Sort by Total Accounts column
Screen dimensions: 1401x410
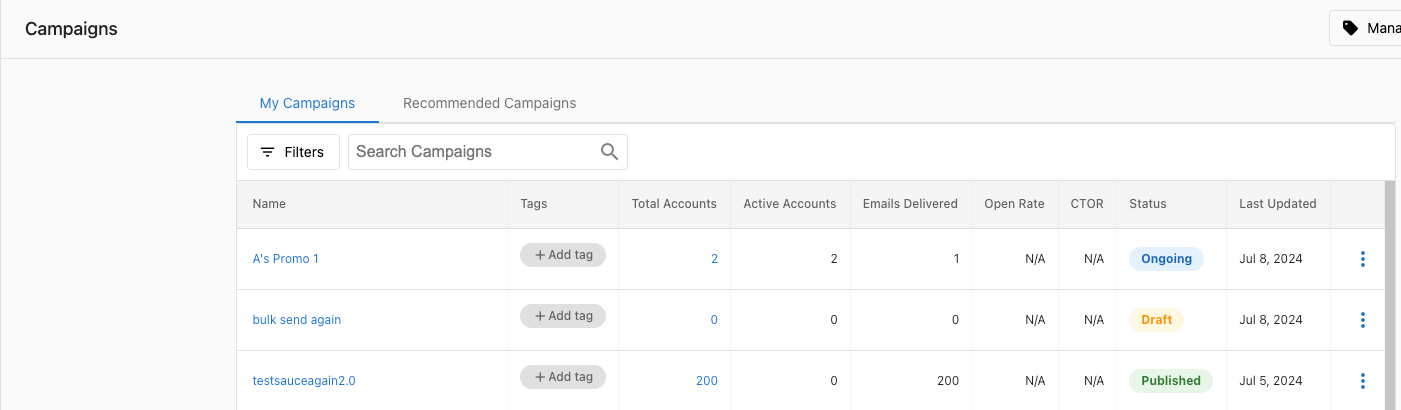coord(674,204)
